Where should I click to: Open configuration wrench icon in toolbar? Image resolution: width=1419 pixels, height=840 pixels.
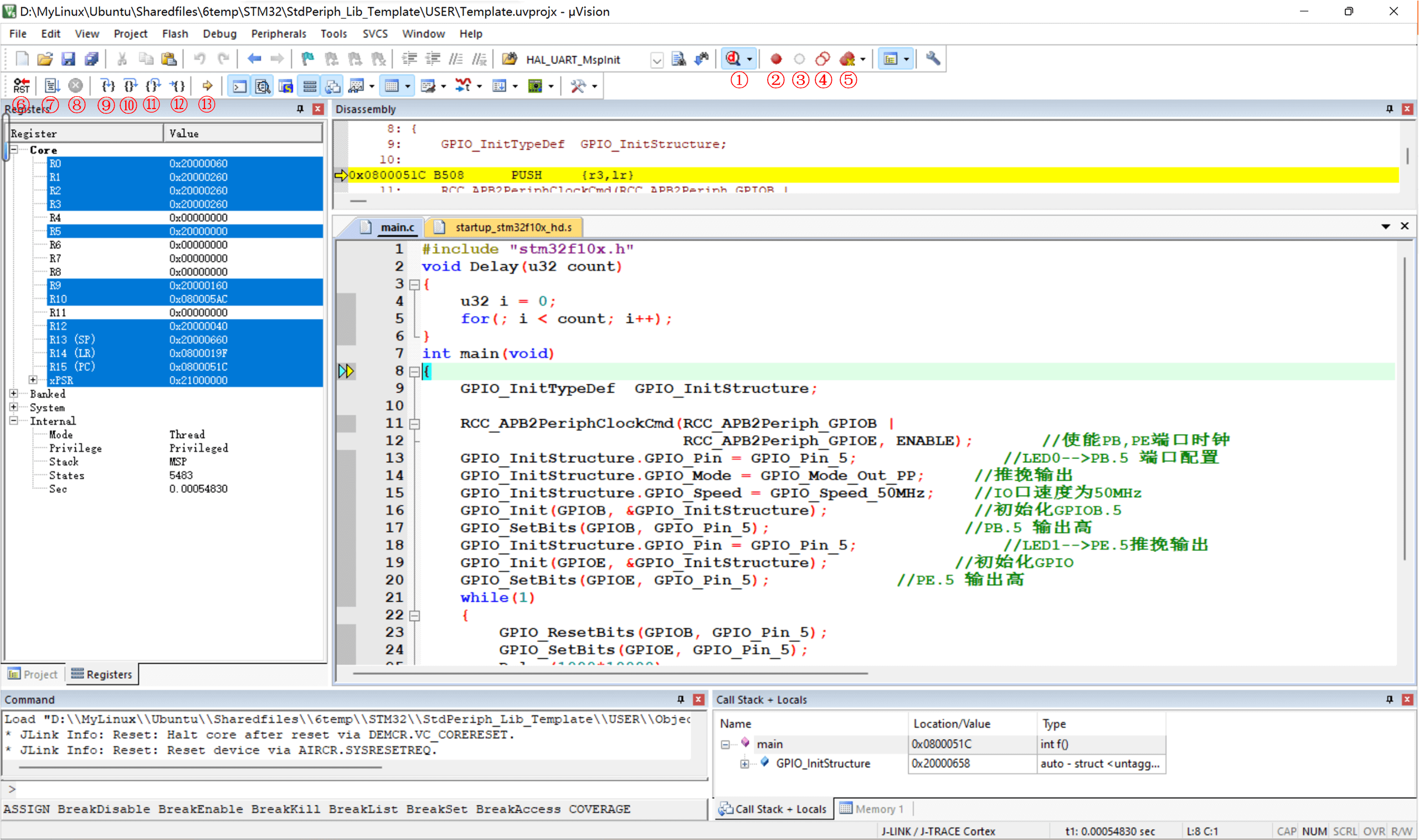[x=932, y=58]
